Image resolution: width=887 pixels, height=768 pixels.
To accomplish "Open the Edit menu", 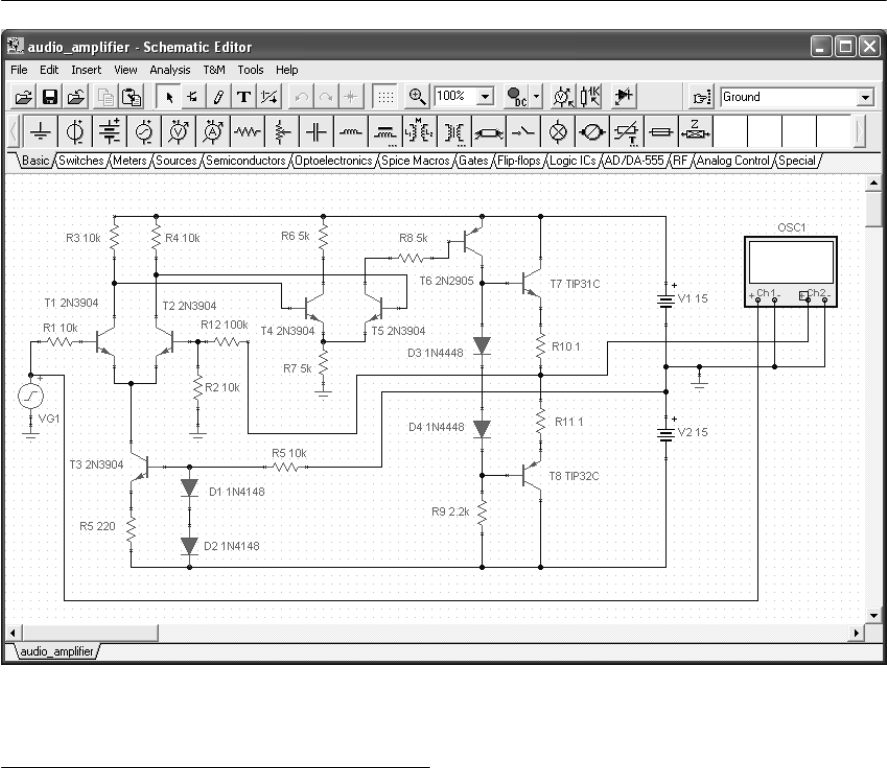I will (x=49, y=70).
